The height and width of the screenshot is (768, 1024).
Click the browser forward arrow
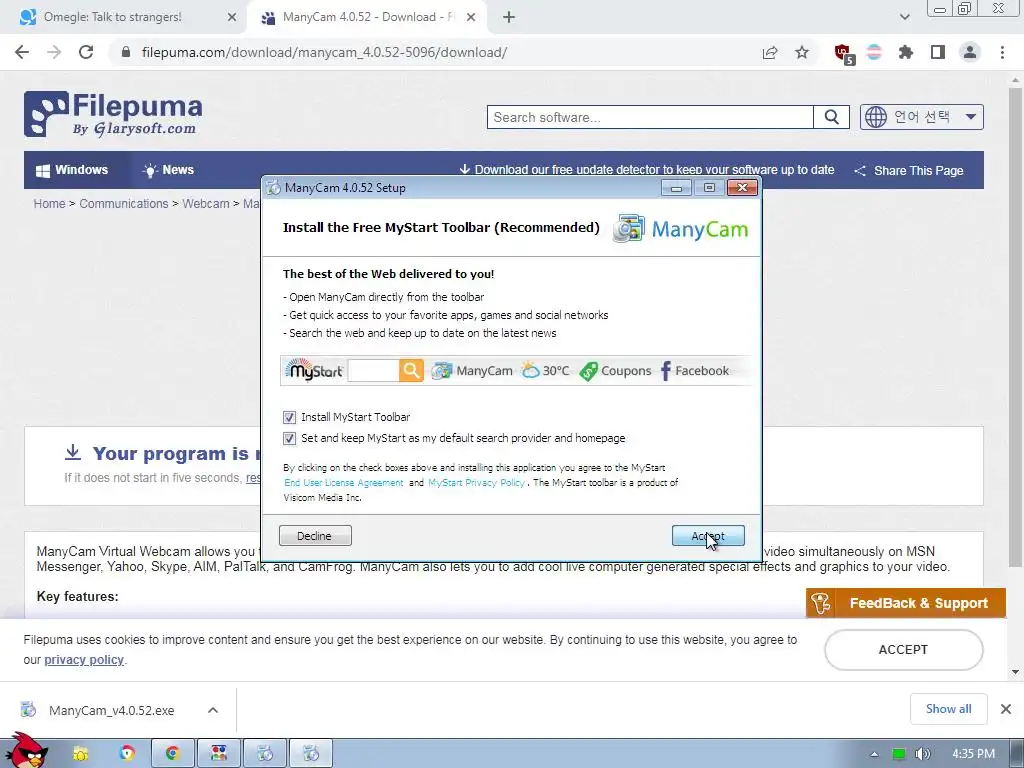coord(54,52)
